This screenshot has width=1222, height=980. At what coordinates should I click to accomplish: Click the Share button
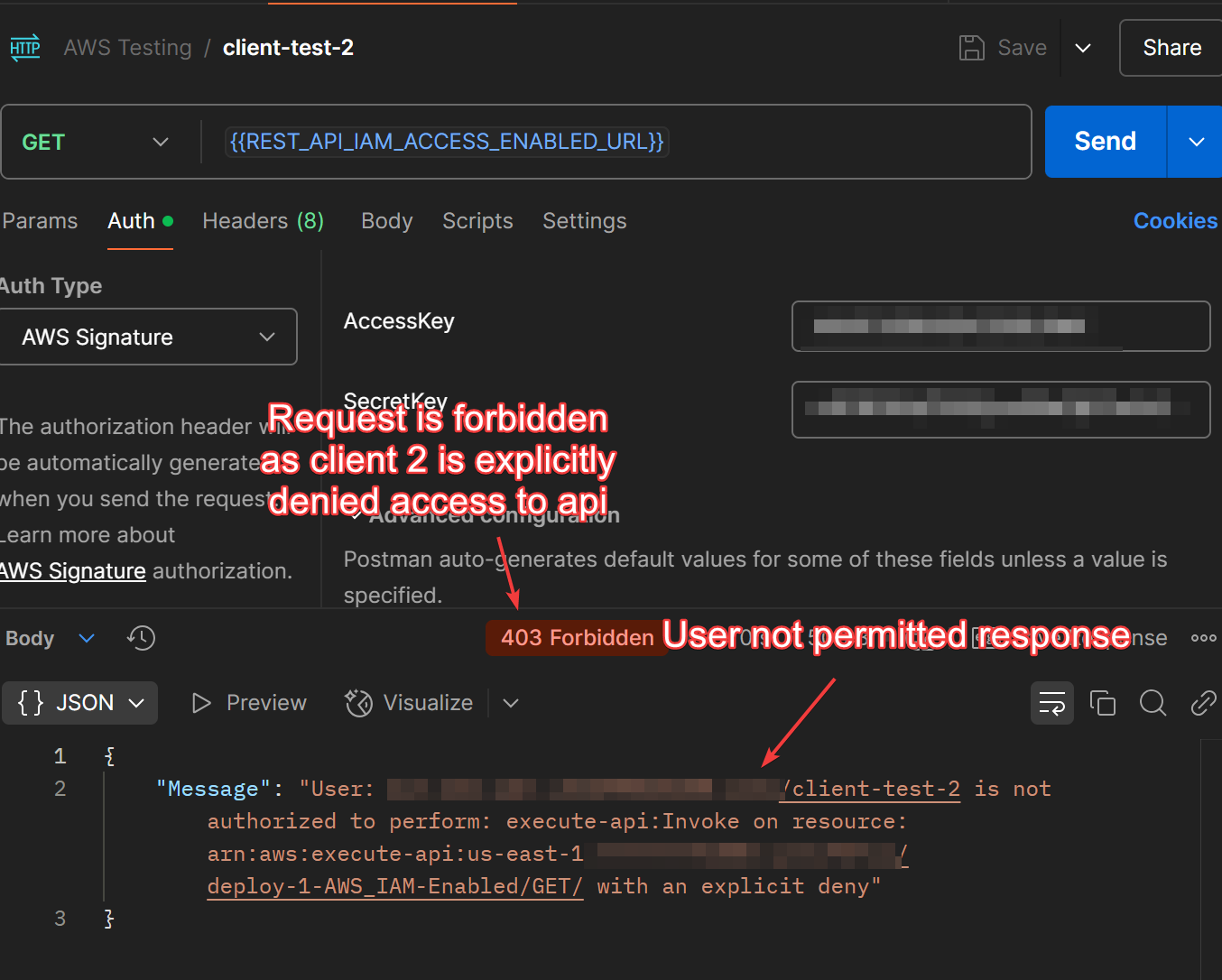[x=1171, y=48]
